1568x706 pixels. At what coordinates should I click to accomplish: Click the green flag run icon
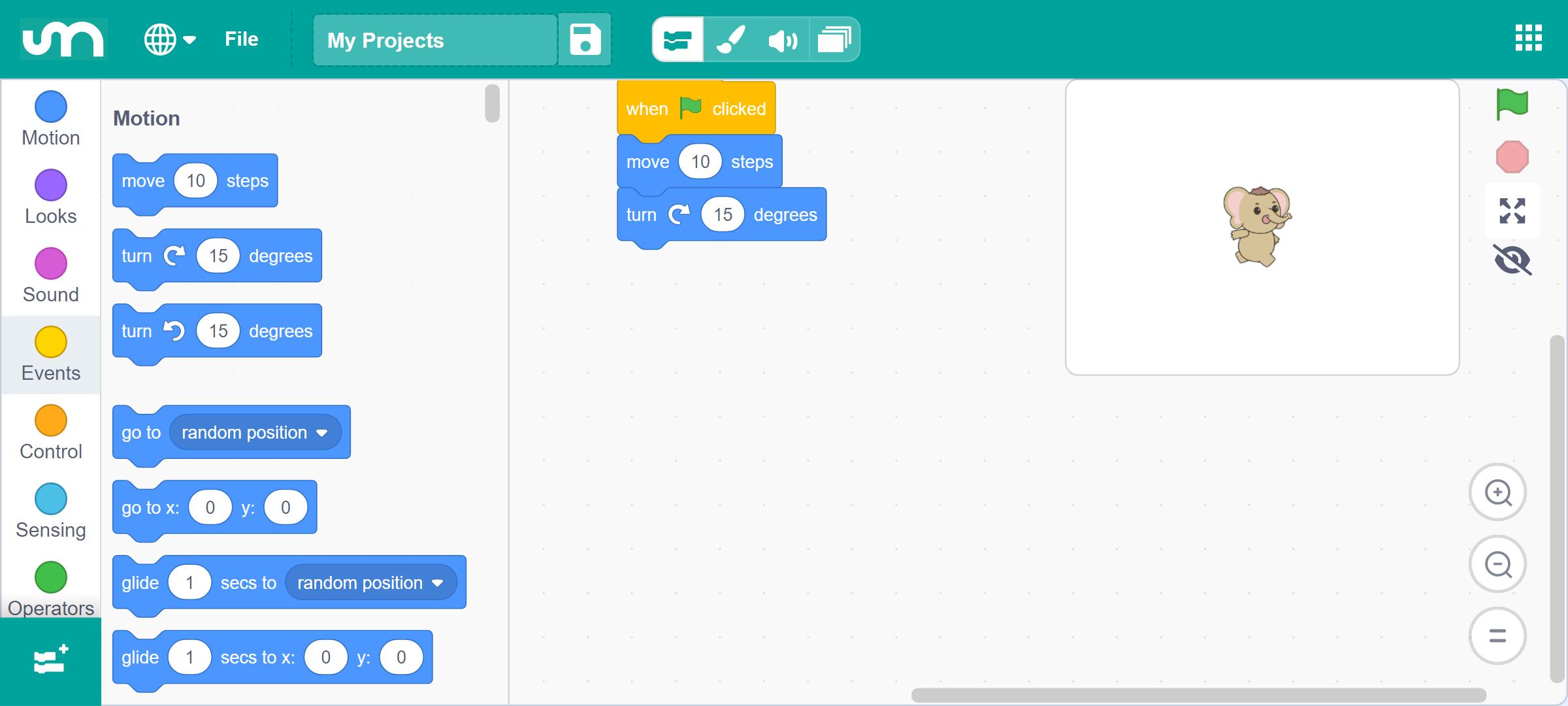pos(1512,105)
